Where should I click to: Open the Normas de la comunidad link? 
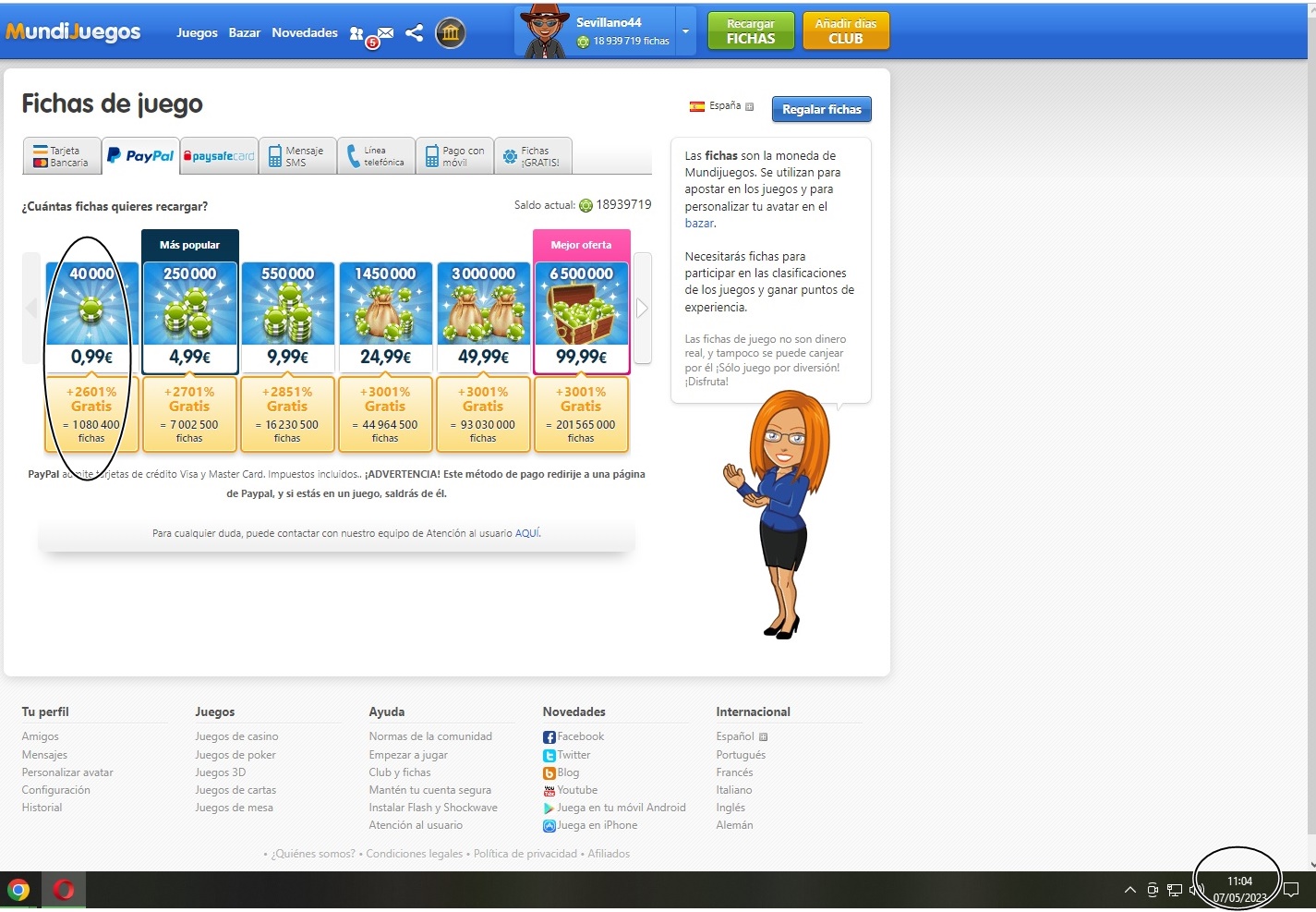coord(430,736)
